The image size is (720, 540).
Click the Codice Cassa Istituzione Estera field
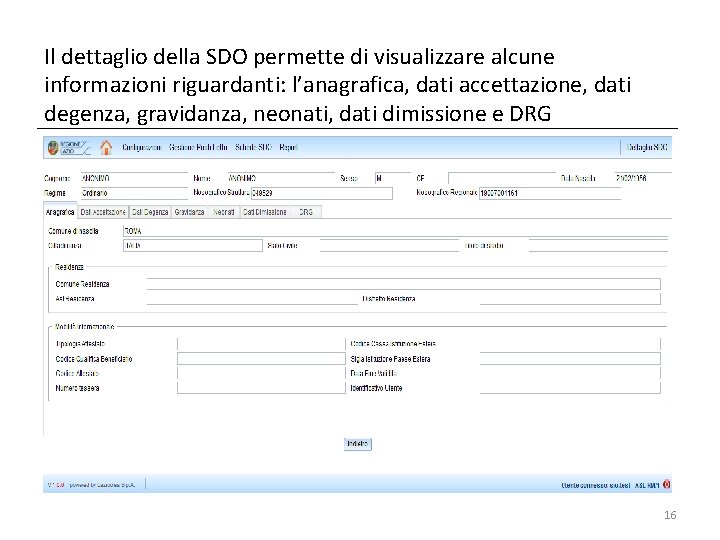point(570,344)
